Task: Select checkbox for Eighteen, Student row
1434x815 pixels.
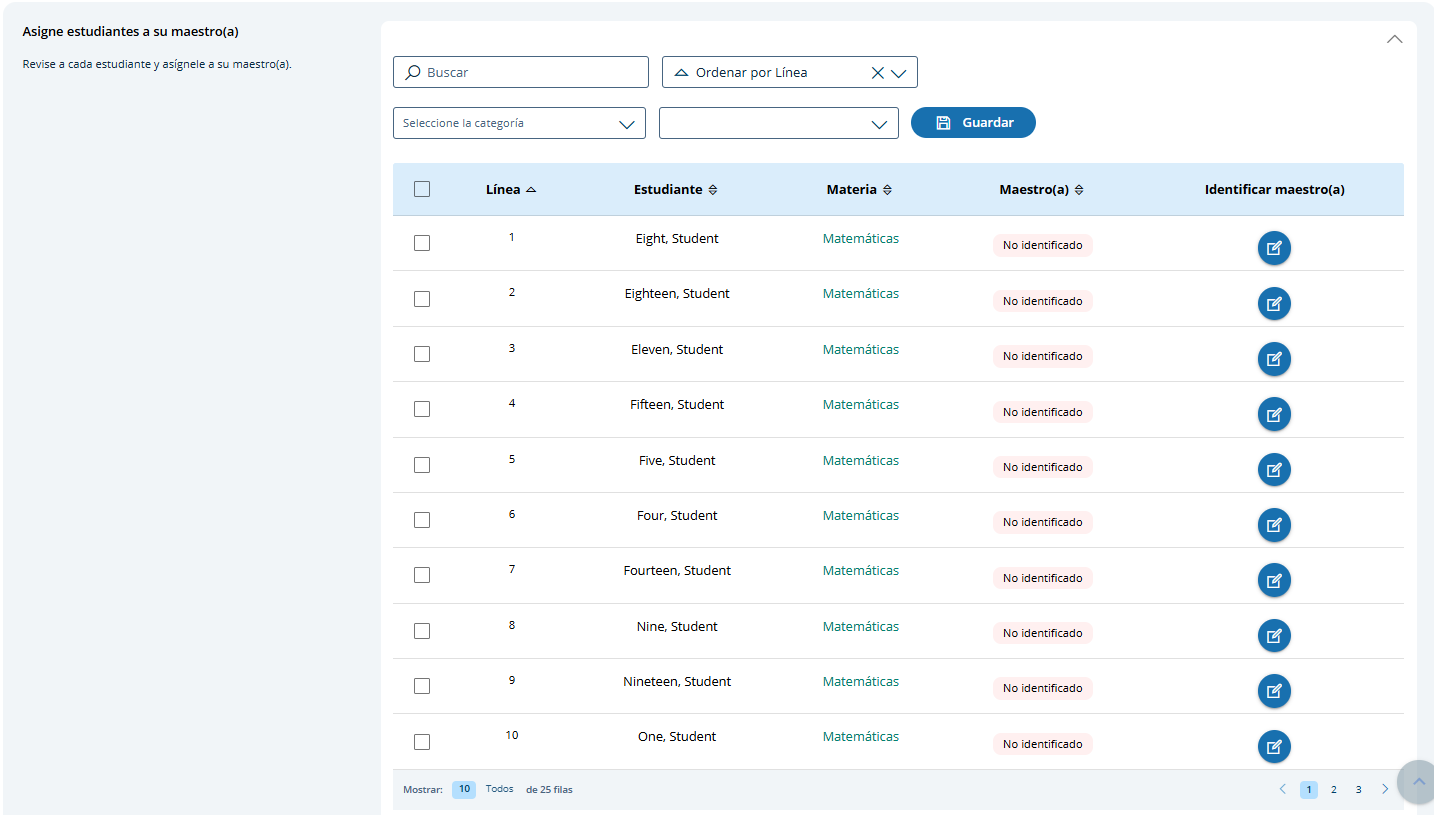Action: coord(422,299)
